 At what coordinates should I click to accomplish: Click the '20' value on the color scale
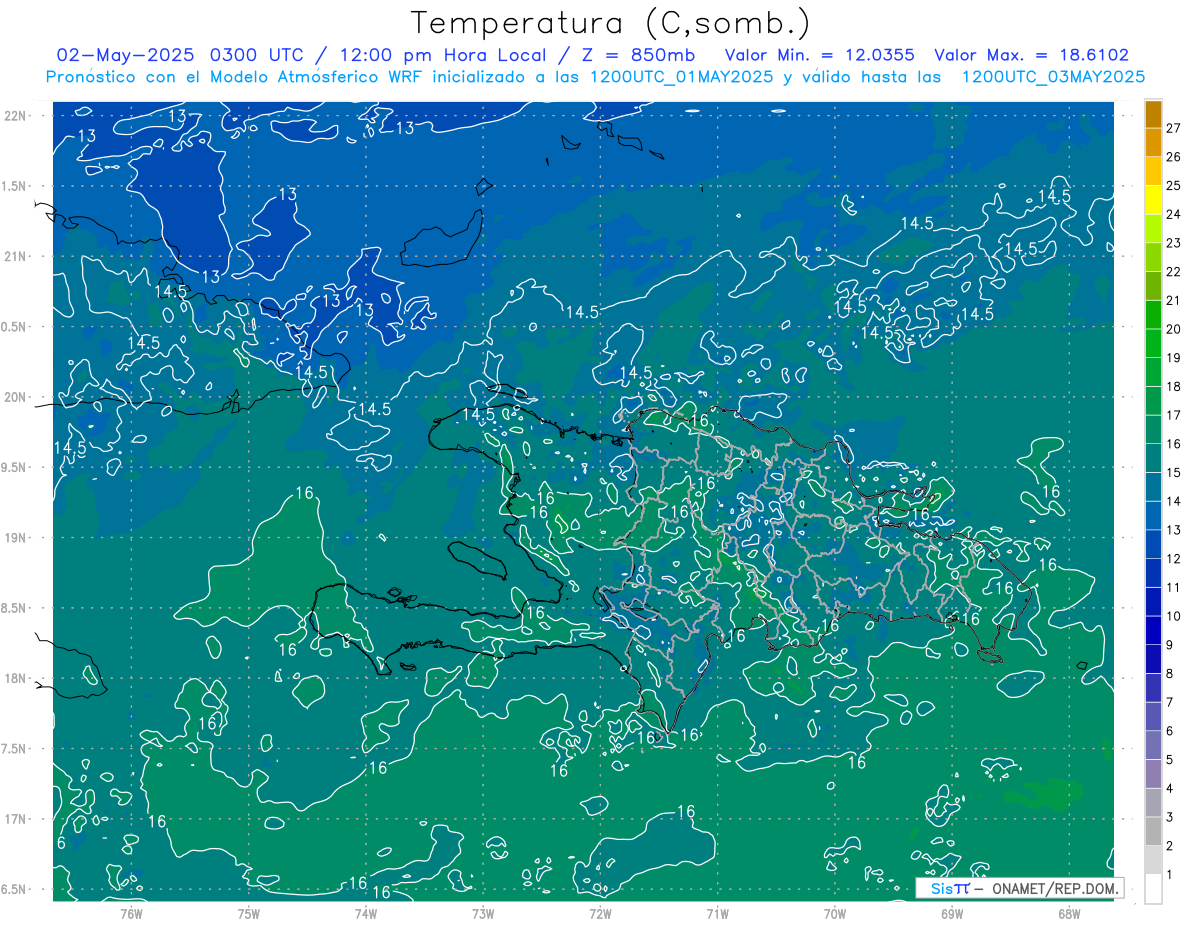1174,329
